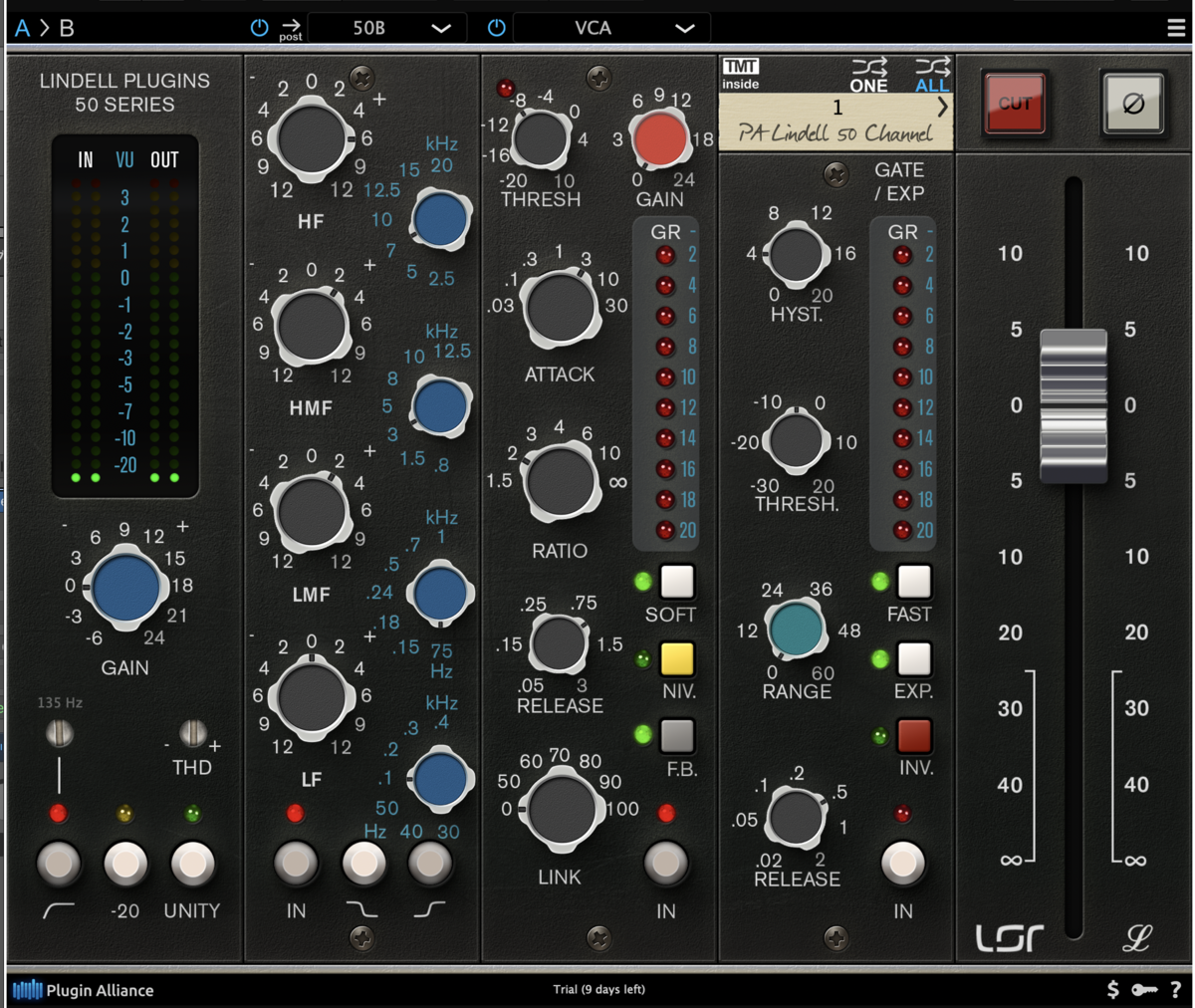The width and height of the screenshot is (1195, 1008).
Task: Click the blue HMF frequency knob
Action: [x=440, y=405]
